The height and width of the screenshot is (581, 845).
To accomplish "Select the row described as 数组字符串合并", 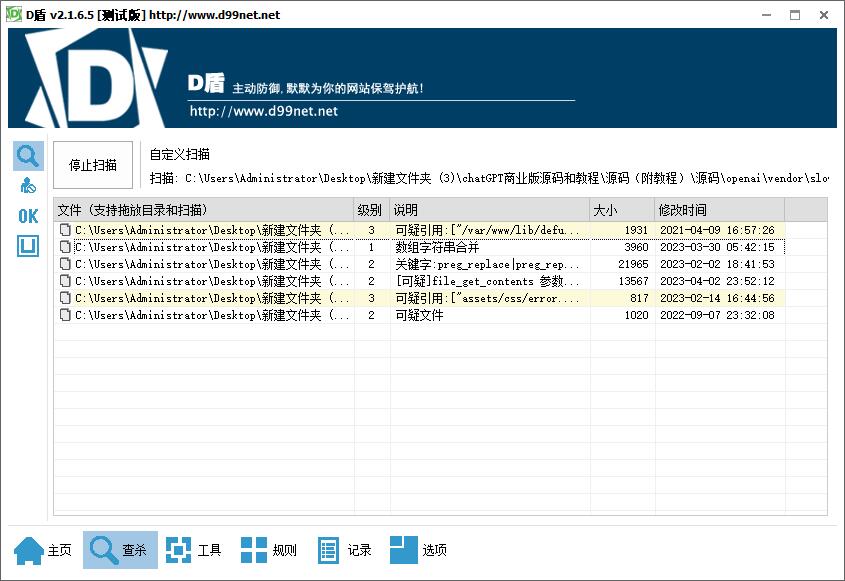I will 437,247.
